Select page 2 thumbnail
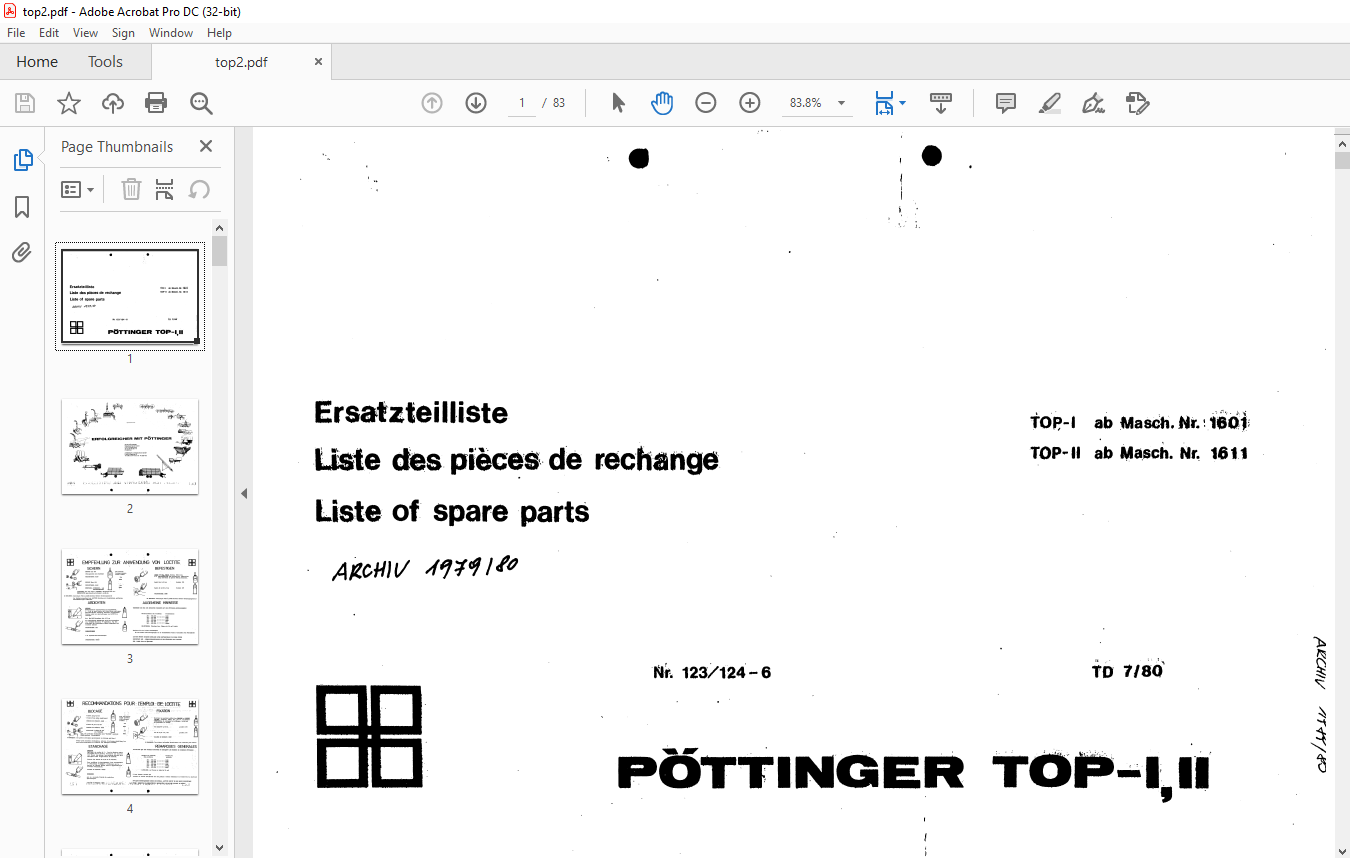 pos(130,446)
